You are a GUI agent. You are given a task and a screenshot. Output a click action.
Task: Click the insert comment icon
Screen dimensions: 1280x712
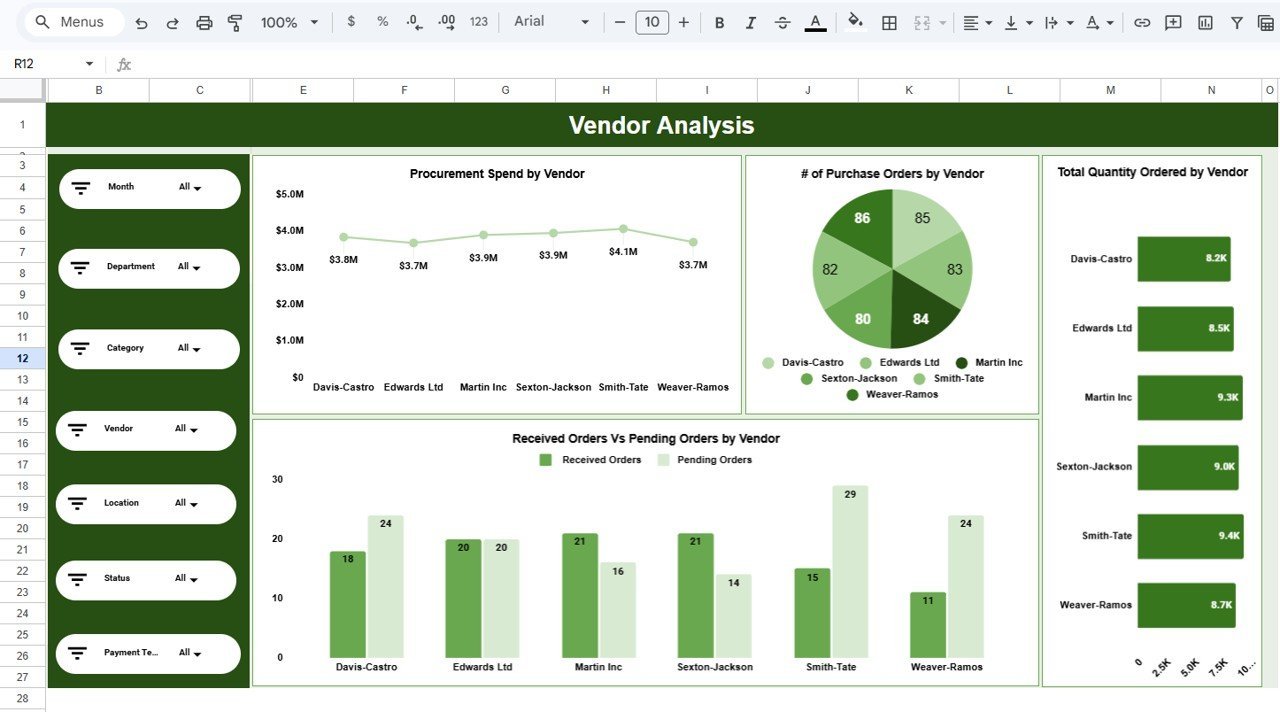(1173, 22)
